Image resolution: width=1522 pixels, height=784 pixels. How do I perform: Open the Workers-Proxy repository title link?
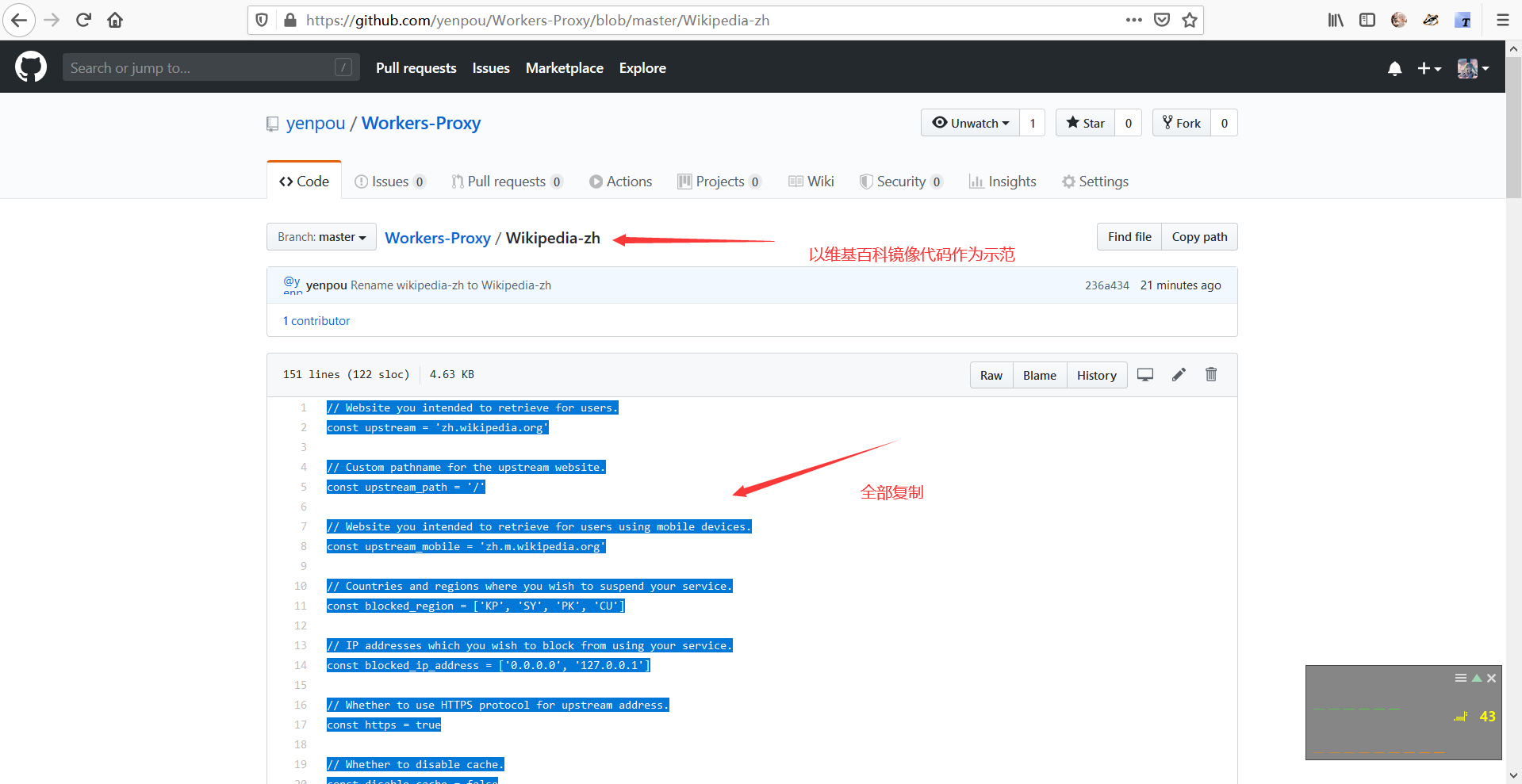421,124
